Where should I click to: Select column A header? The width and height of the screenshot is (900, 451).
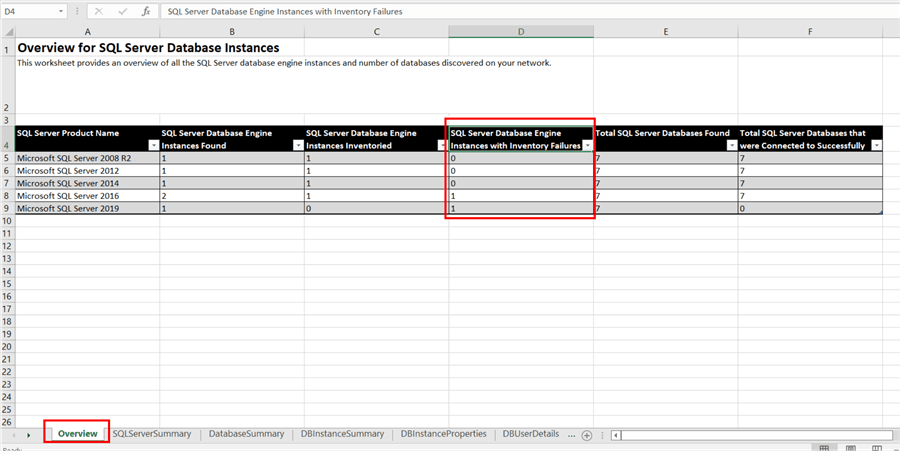pos(88,32)
